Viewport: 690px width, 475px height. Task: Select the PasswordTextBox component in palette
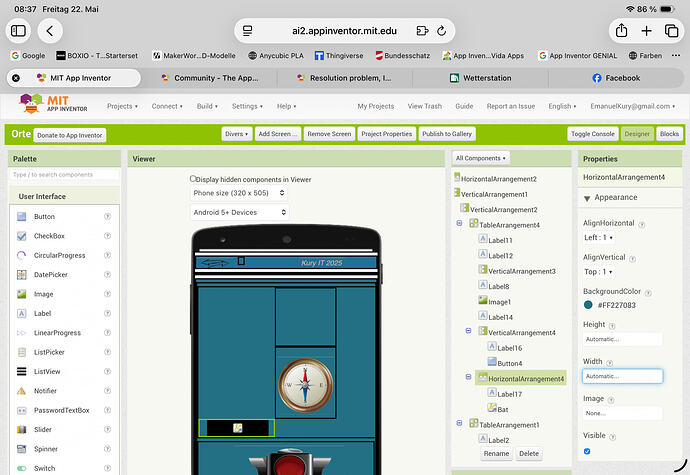point(62,410)
